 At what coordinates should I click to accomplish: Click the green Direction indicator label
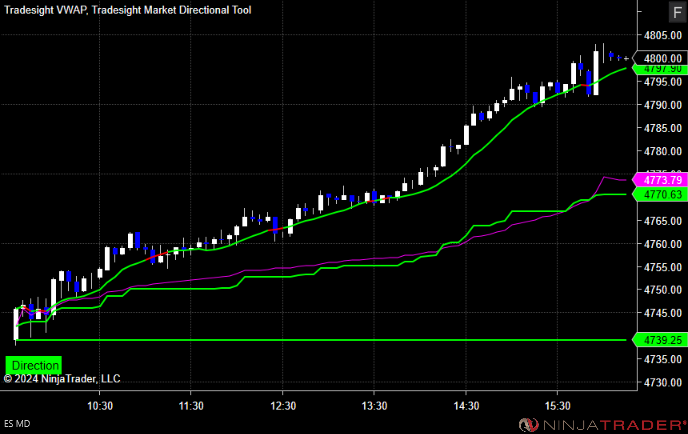[x=34, y=365]
